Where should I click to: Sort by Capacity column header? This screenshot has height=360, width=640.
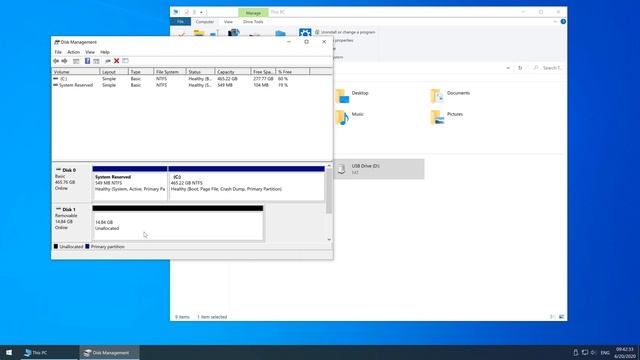tap(233, 72)
